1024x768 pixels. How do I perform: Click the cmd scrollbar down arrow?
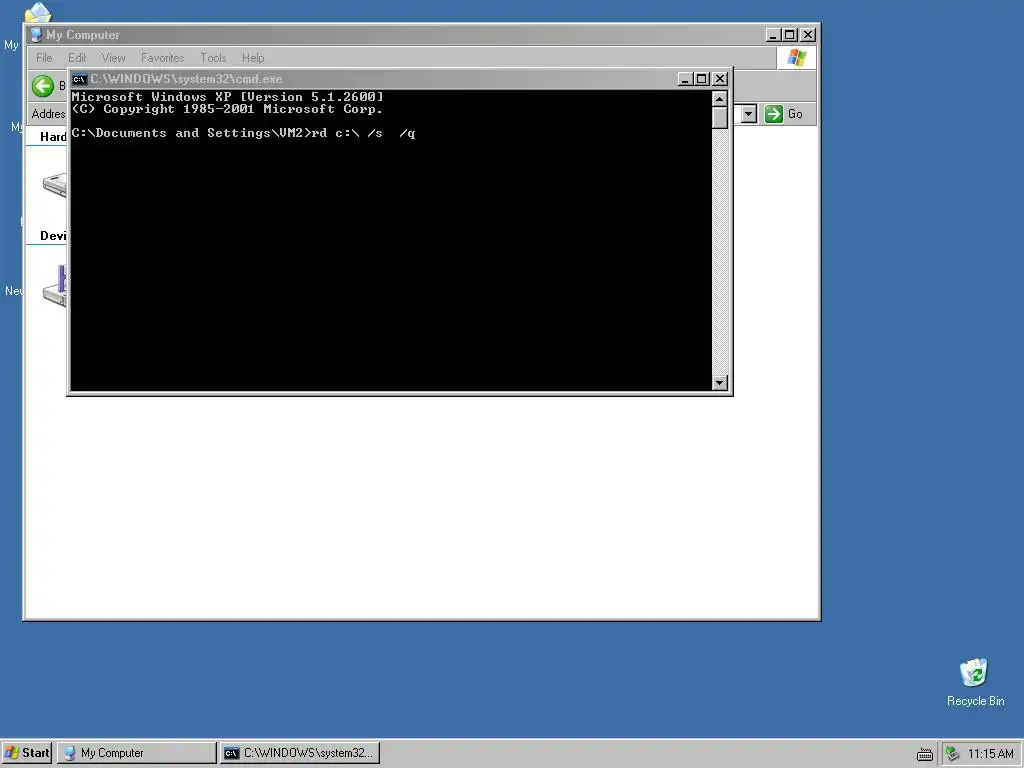point(719,383)
